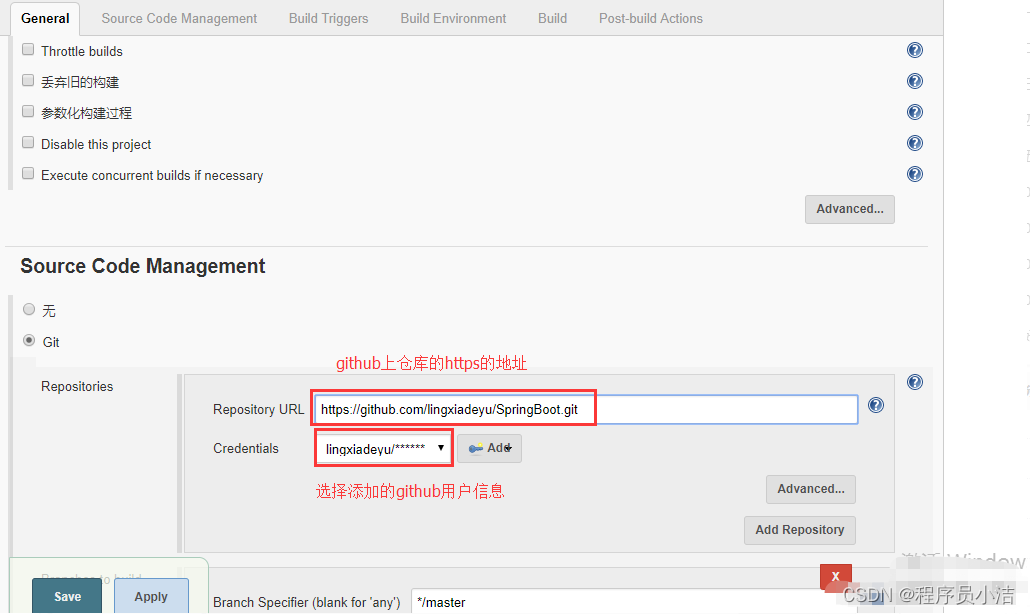Click Advanced button in Repositories section
The width and height of the screenshot is (1030, 614).
pos(811,489)
